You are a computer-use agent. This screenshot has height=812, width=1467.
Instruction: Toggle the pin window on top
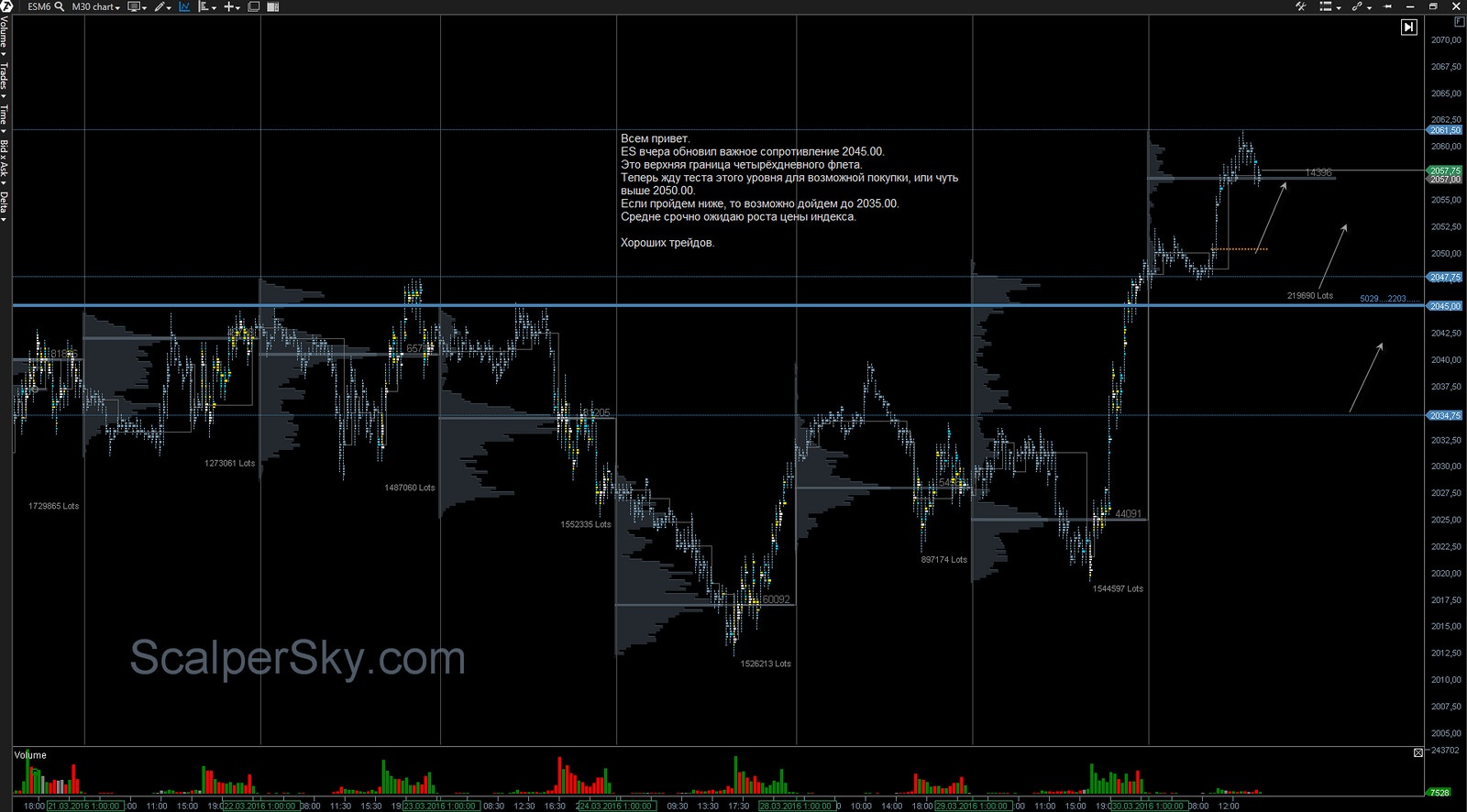coord(1387,6)
